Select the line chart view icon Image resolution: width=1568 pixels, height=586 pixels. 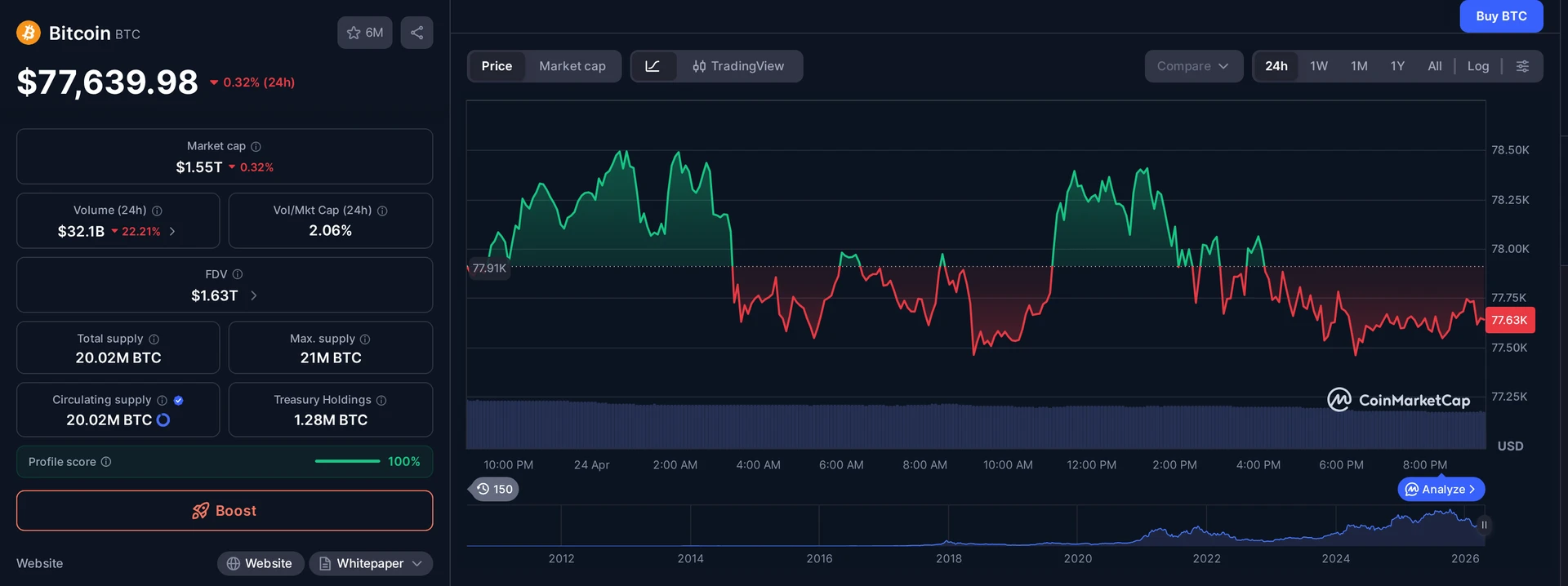point(653,66)
